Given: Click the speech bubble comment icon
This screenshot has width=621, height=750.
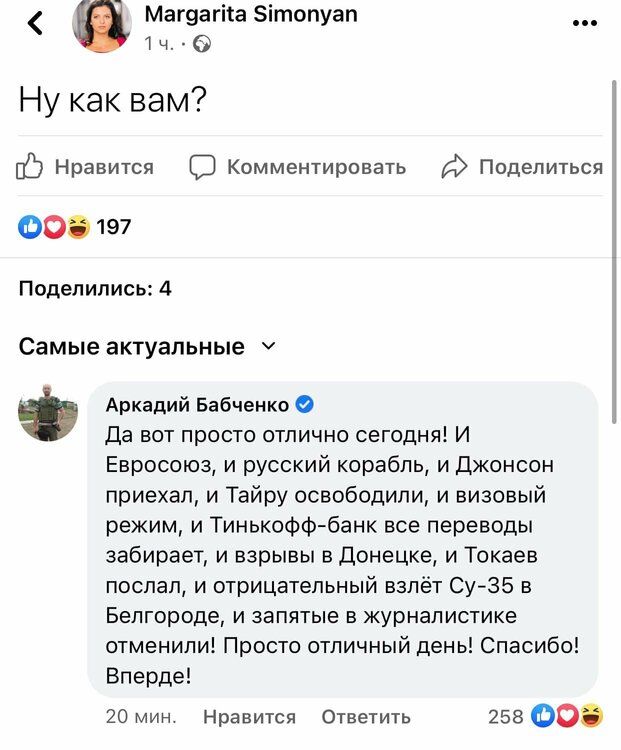Looking at the screenshot, I should pos(203,166).
